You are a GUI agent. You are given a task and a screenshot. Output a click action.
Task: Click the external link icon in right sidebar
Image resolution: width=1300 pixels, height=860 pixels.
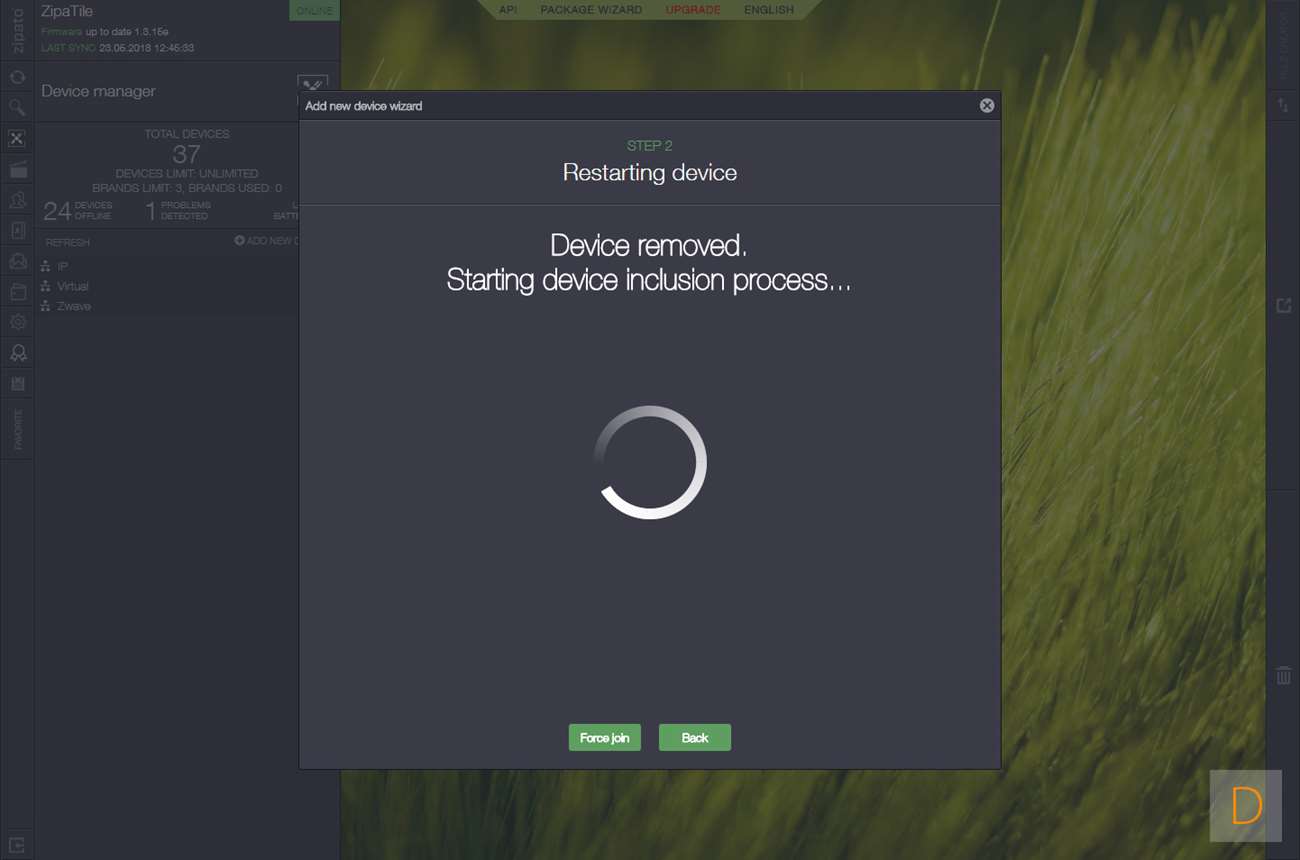pyautogui.click(x=1283, y=306)
